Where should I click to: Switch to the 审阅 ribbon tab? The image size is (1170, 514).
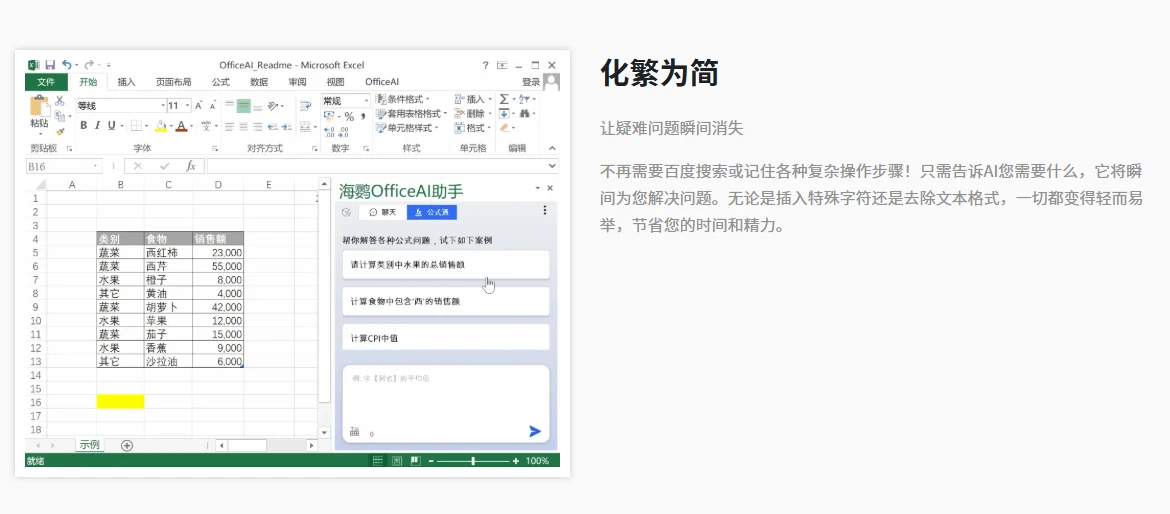(x=297, y=82)
